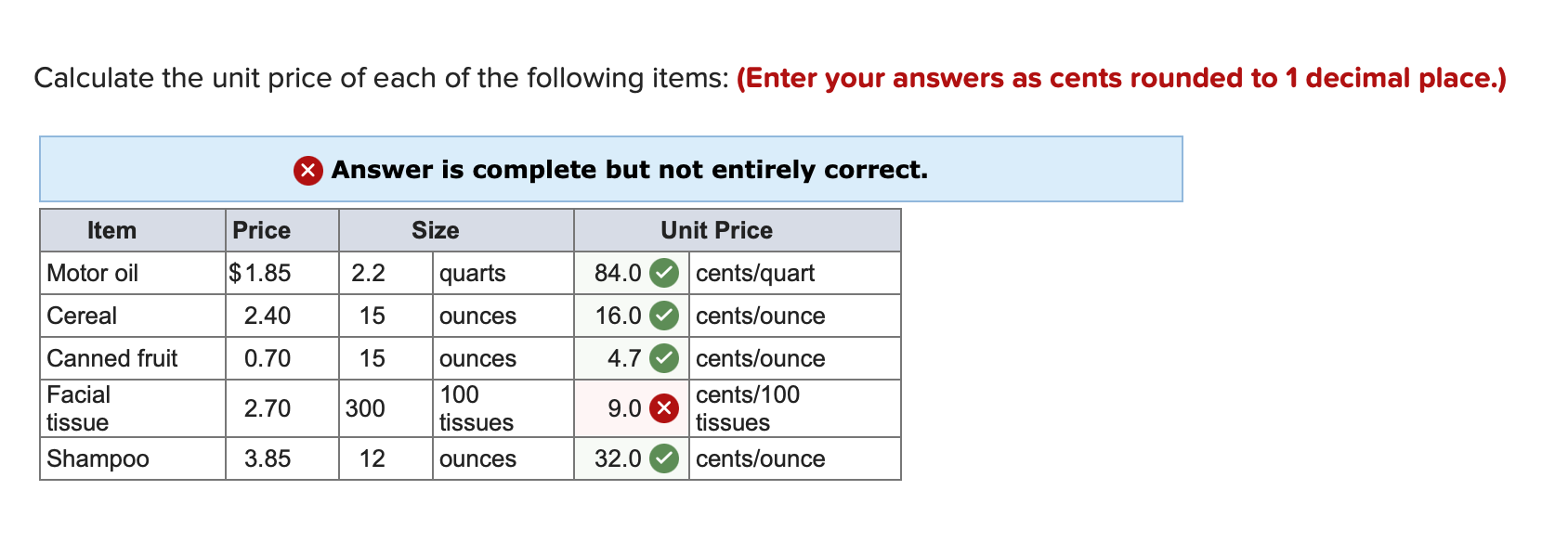This screenshot has height=542, width=1568.
Task: Click the answer field showing 9.0
Action: point(621,408)
